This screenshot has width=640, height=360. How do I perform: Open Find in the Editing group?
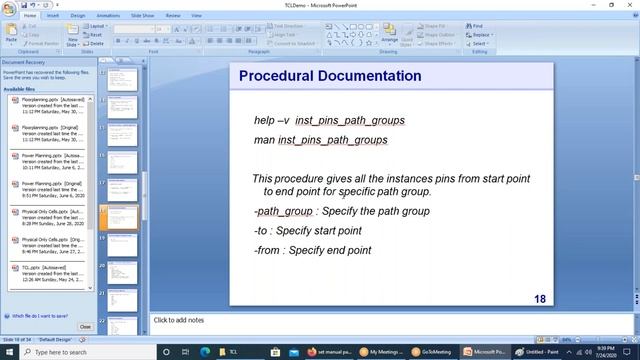point(474,26)
